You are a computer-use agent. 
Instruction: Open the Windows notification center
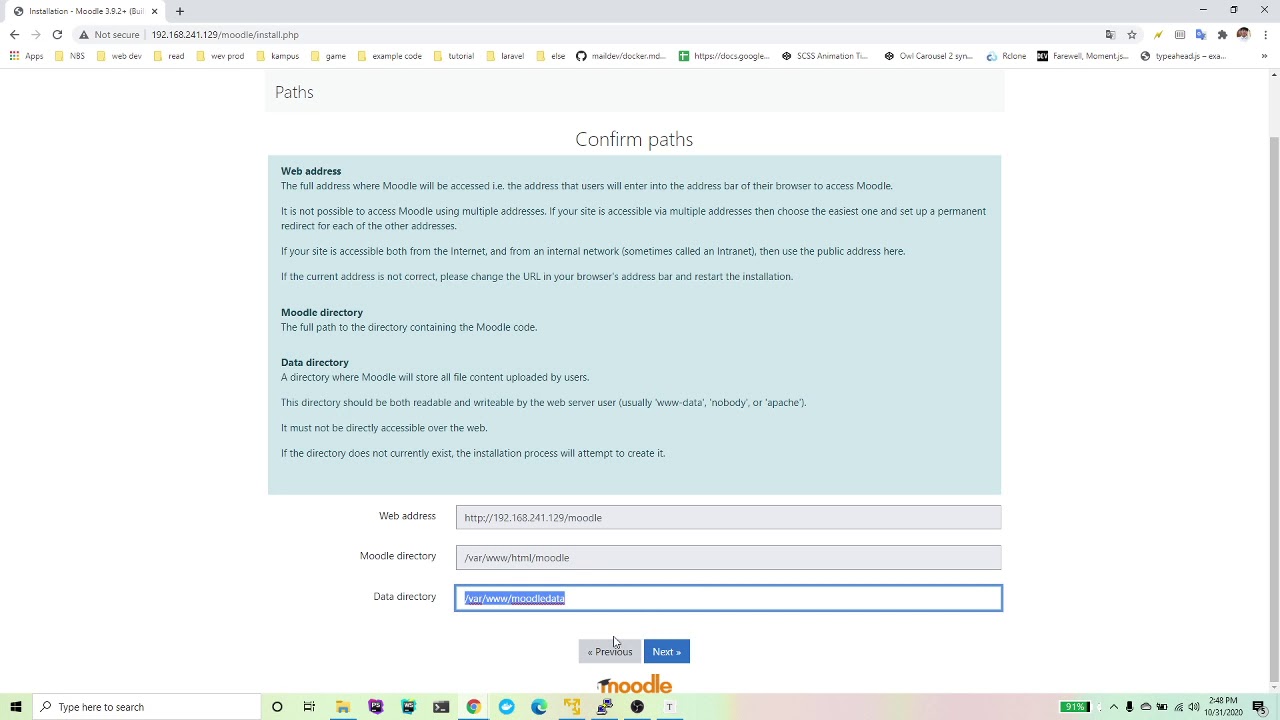click(1259, 707)
